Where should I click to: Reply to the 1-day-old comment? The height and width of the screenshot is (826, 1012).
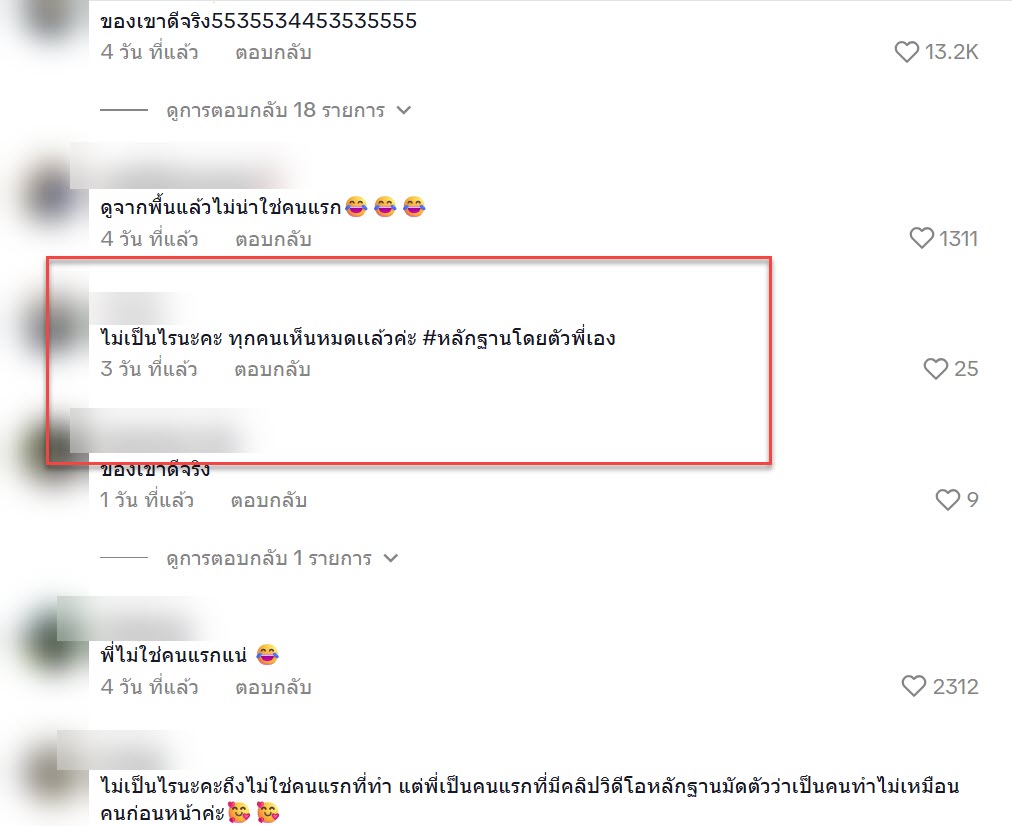(x=268, y=501)
